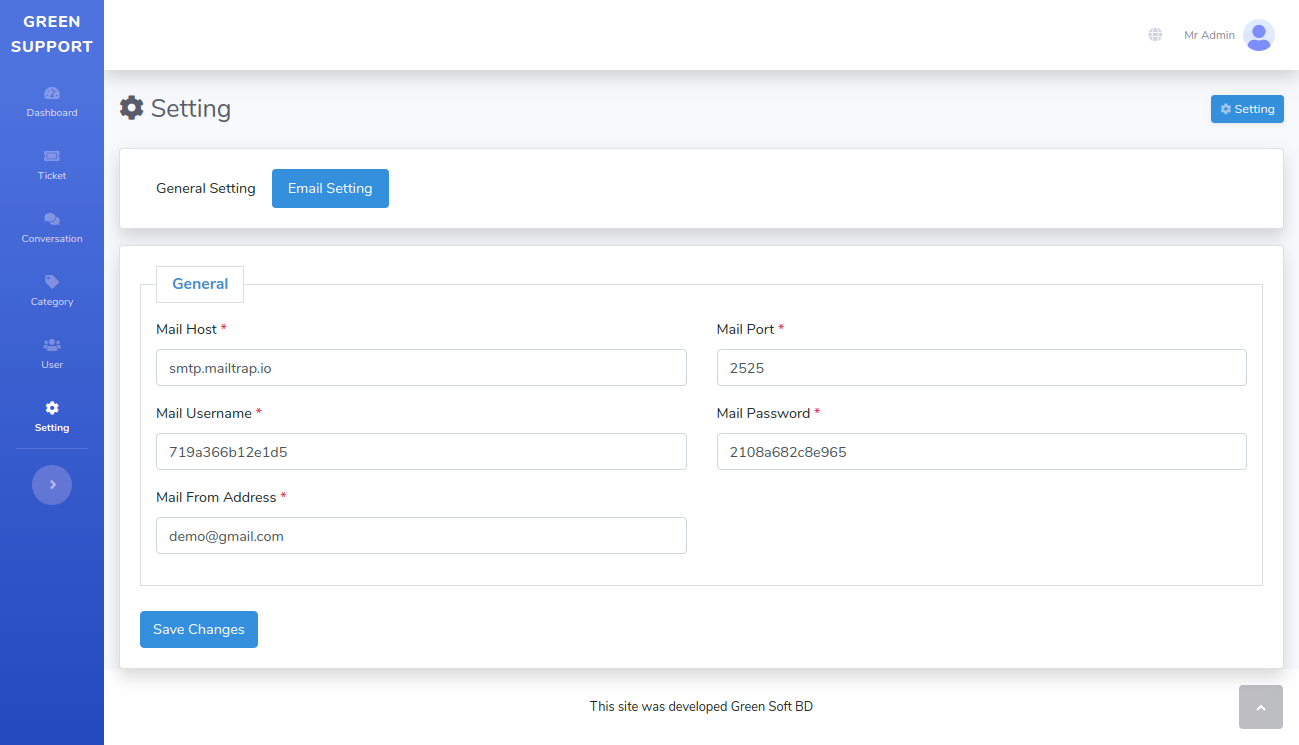Select the Ticket sidebar icon
This screenshot has width=1299, height=745.
coord(51,165)
